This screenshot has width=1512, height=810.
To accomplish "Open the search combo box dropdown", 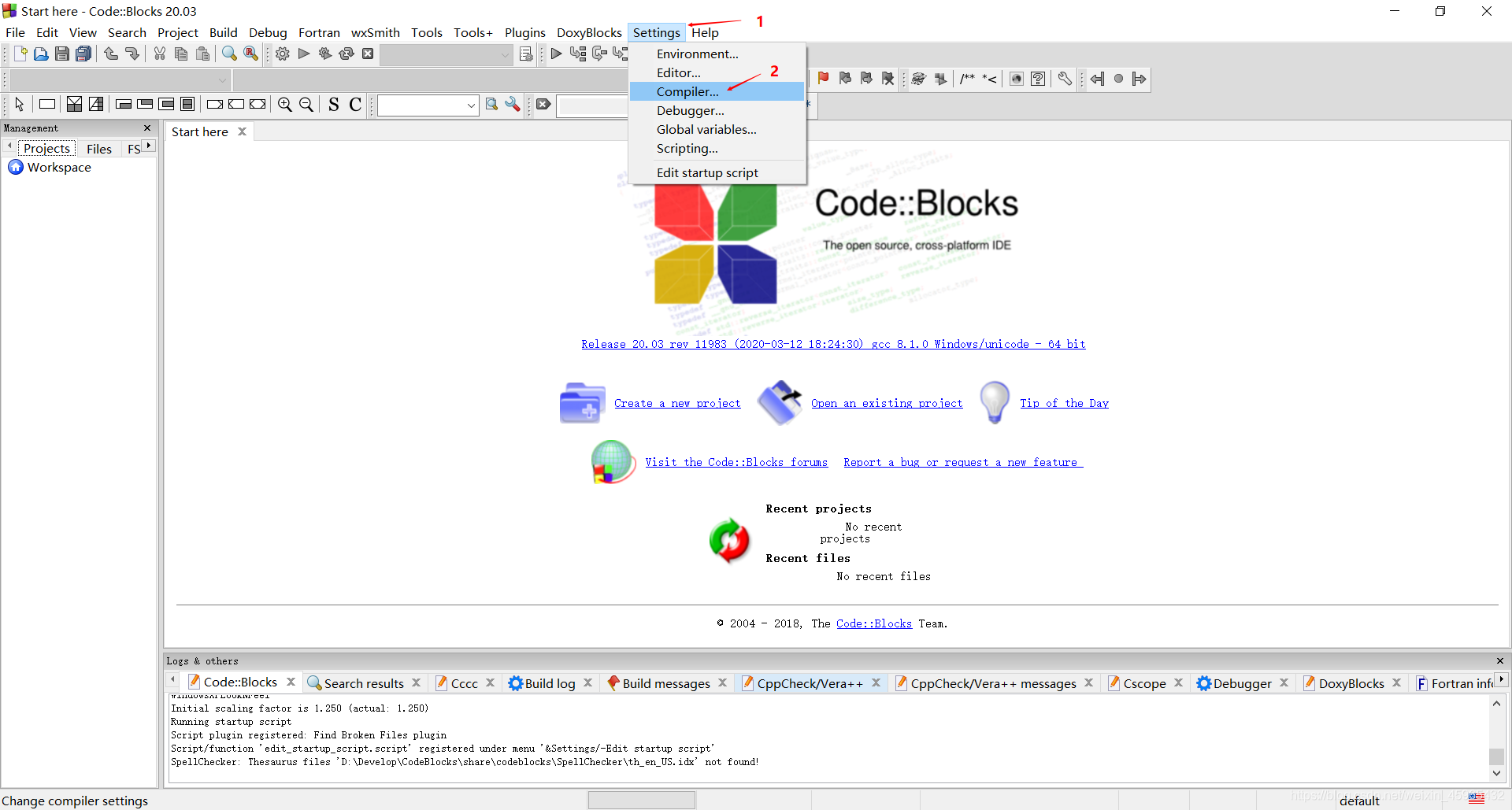I will [x=471, y=105].
